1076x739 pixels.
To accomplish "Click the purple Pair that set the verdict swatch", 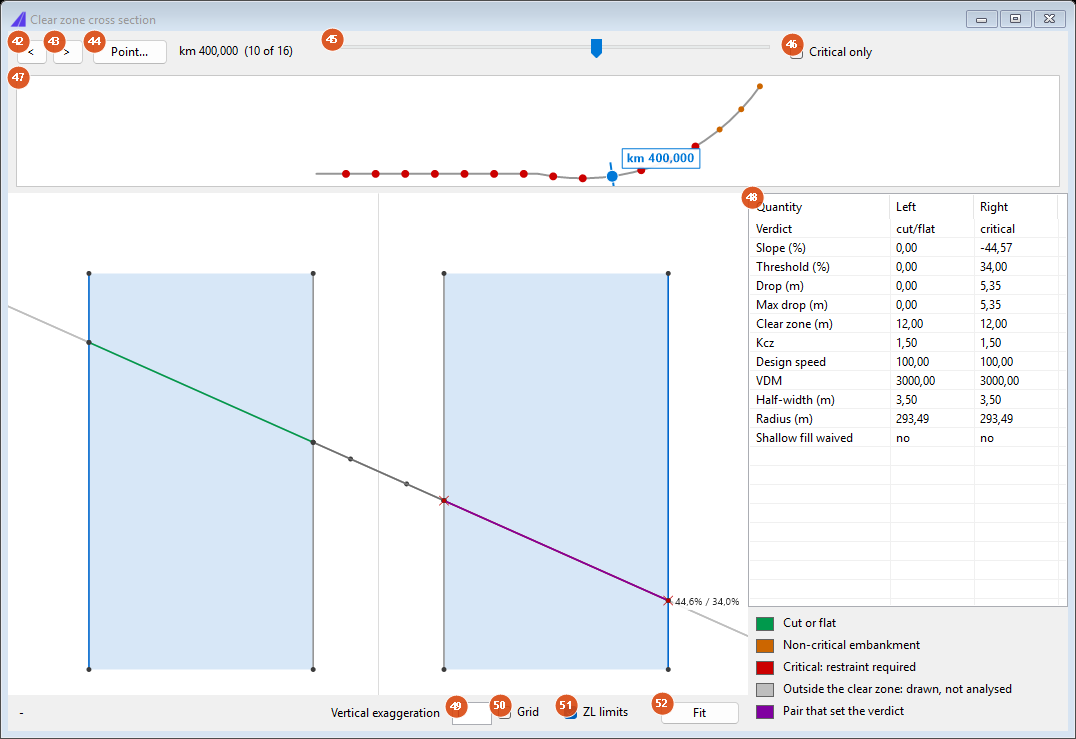I will coord(764,711).
